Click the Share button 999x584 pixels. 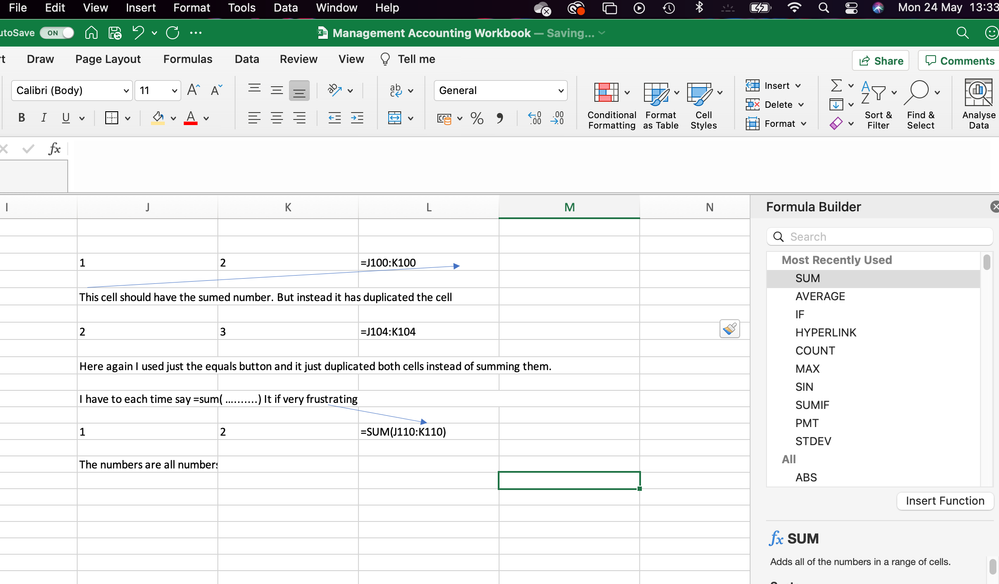coord(880,61)
